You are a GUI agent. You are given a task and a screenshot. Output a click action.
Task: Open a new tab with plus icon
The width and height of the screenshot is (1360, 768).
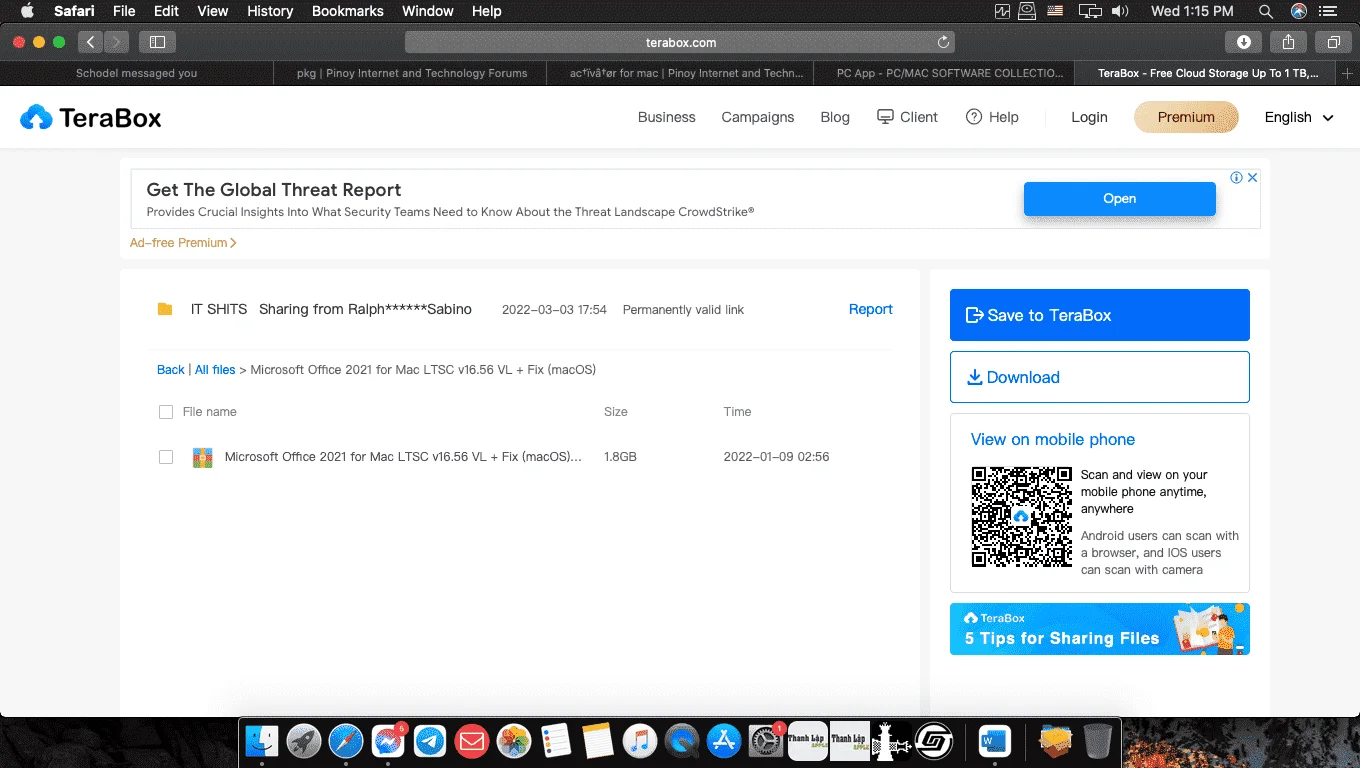click(x=1347, y=73)
